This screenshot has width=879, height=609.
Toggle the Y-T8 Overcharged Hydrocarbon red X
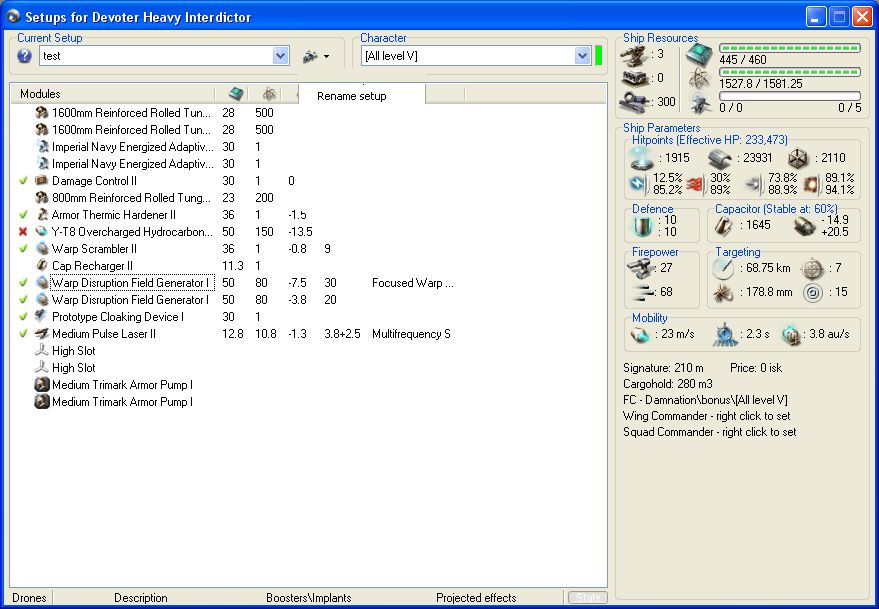tap(23, 232)
